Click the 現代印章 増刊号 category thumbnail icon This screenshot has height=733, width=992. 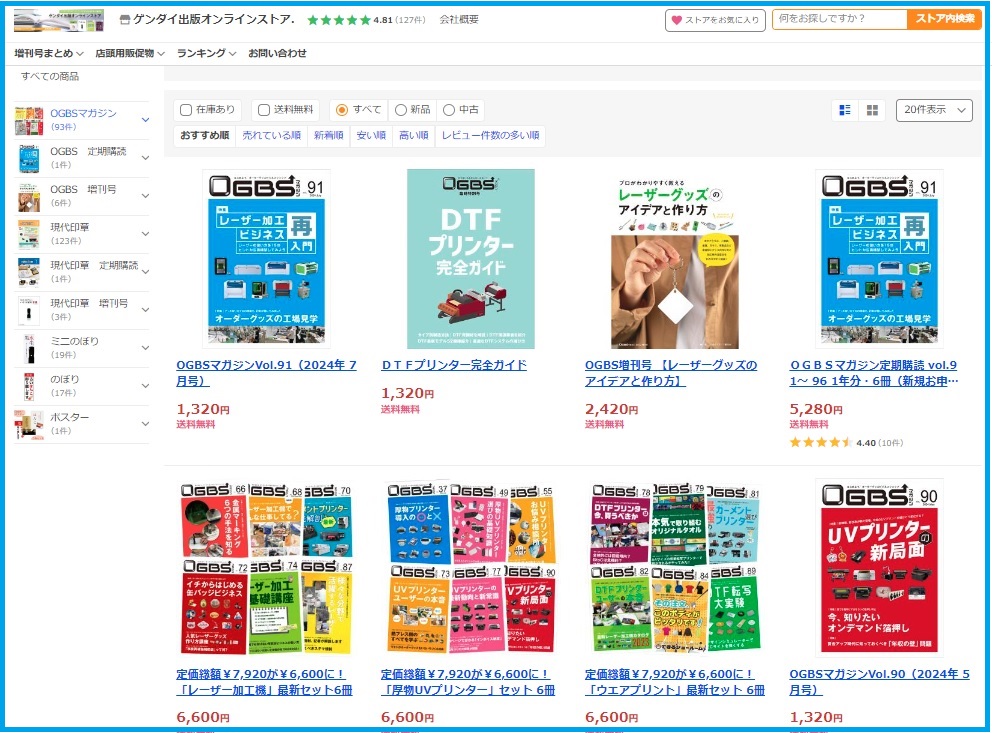coord(29,310)
